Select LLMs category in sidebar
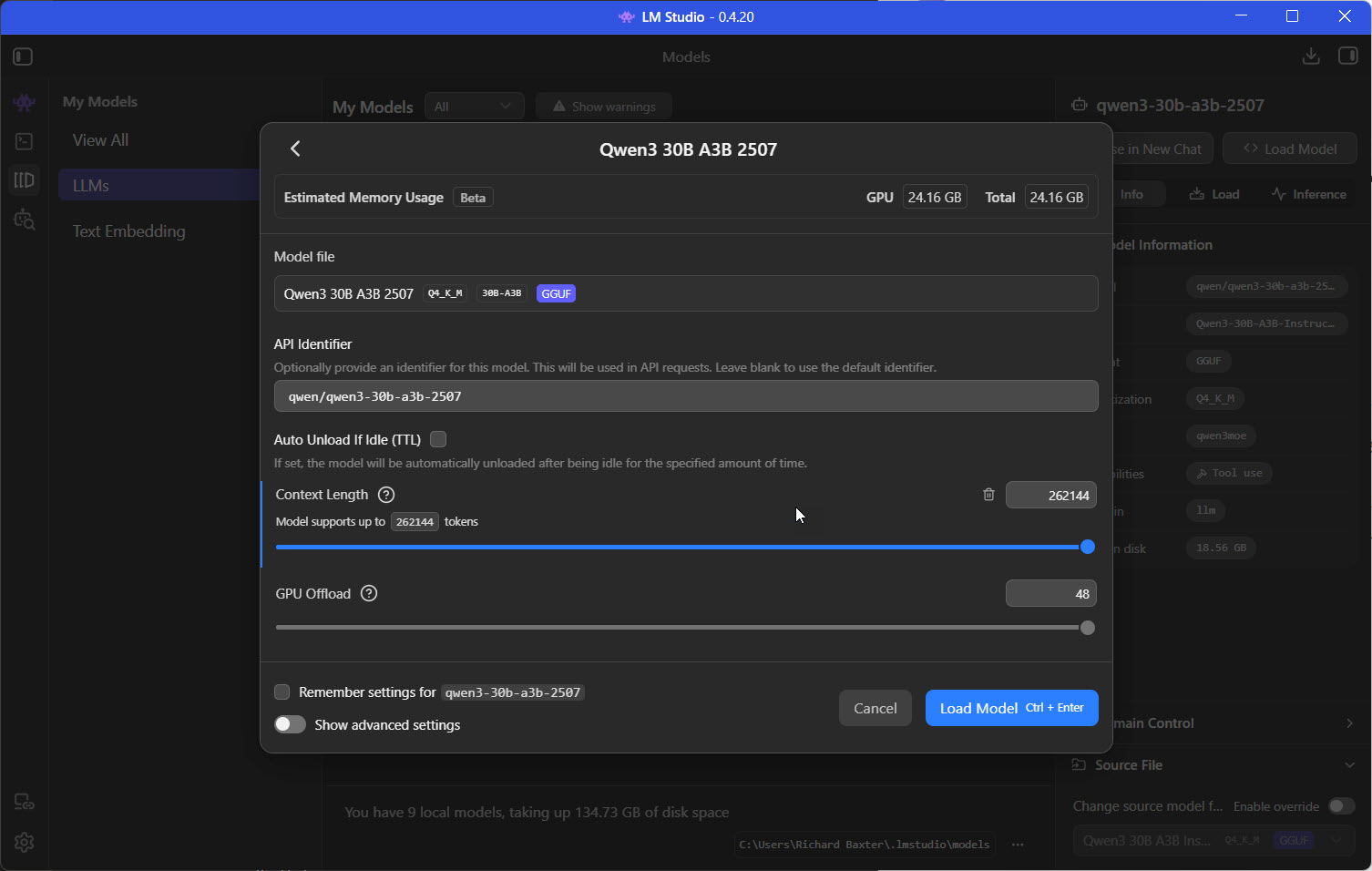This screenshot has height=871, width=1372. coord(159,185)
